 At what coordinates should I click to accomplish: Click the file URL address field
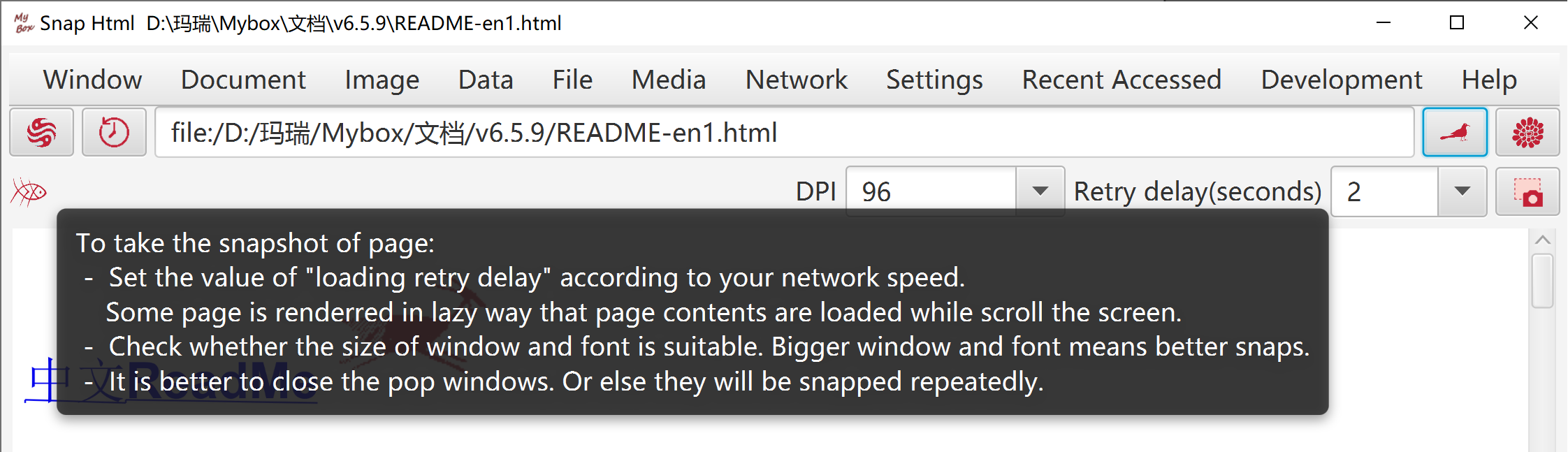784,132
